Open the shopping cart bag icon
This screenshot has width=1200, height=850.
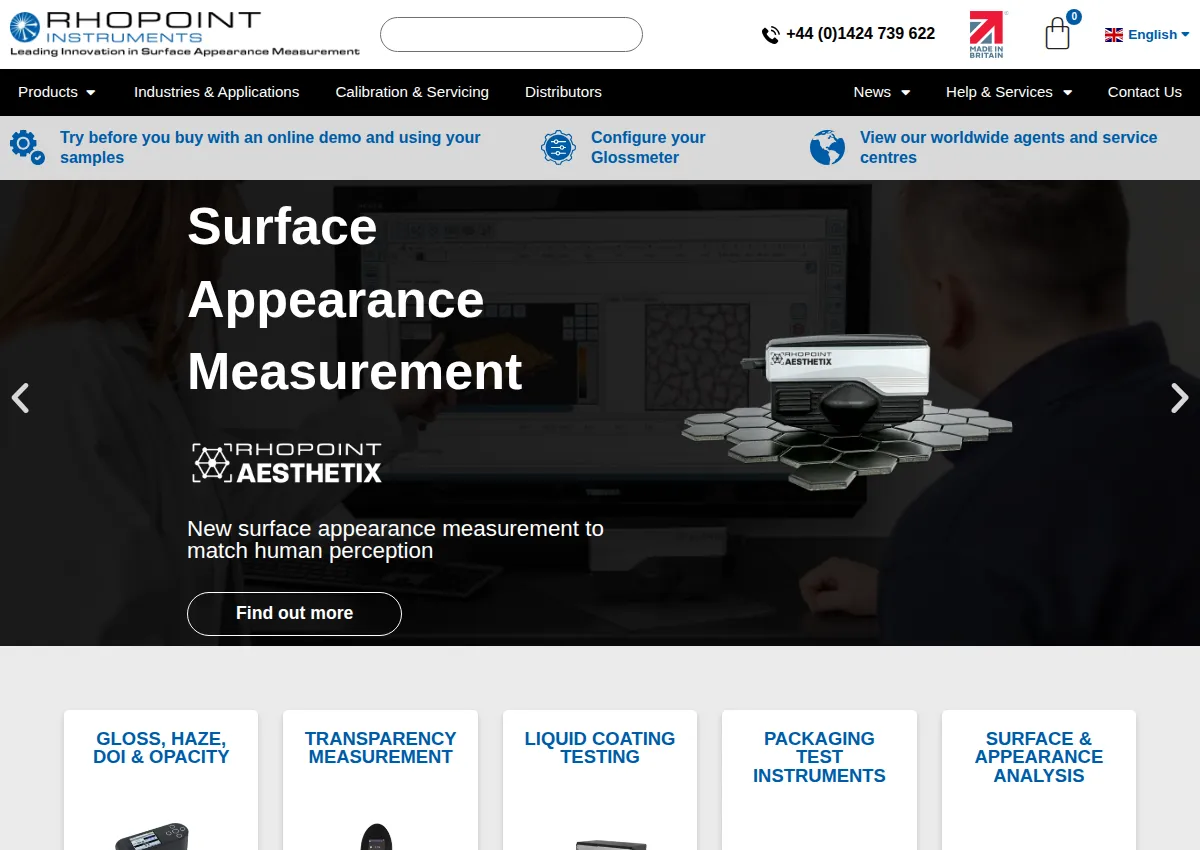[1057, 34]
